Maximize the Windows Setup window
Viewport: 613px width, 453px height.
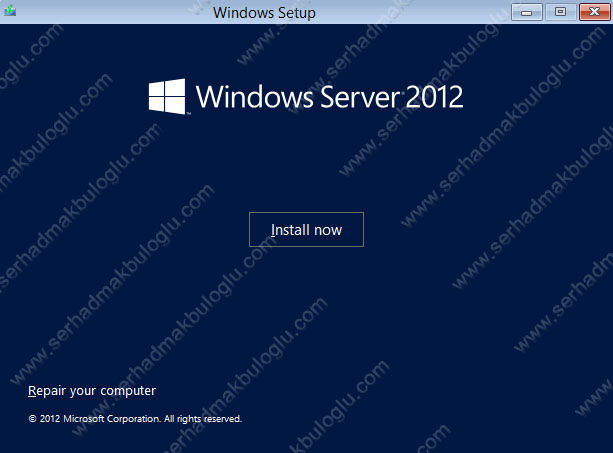(x=560, y=12)
